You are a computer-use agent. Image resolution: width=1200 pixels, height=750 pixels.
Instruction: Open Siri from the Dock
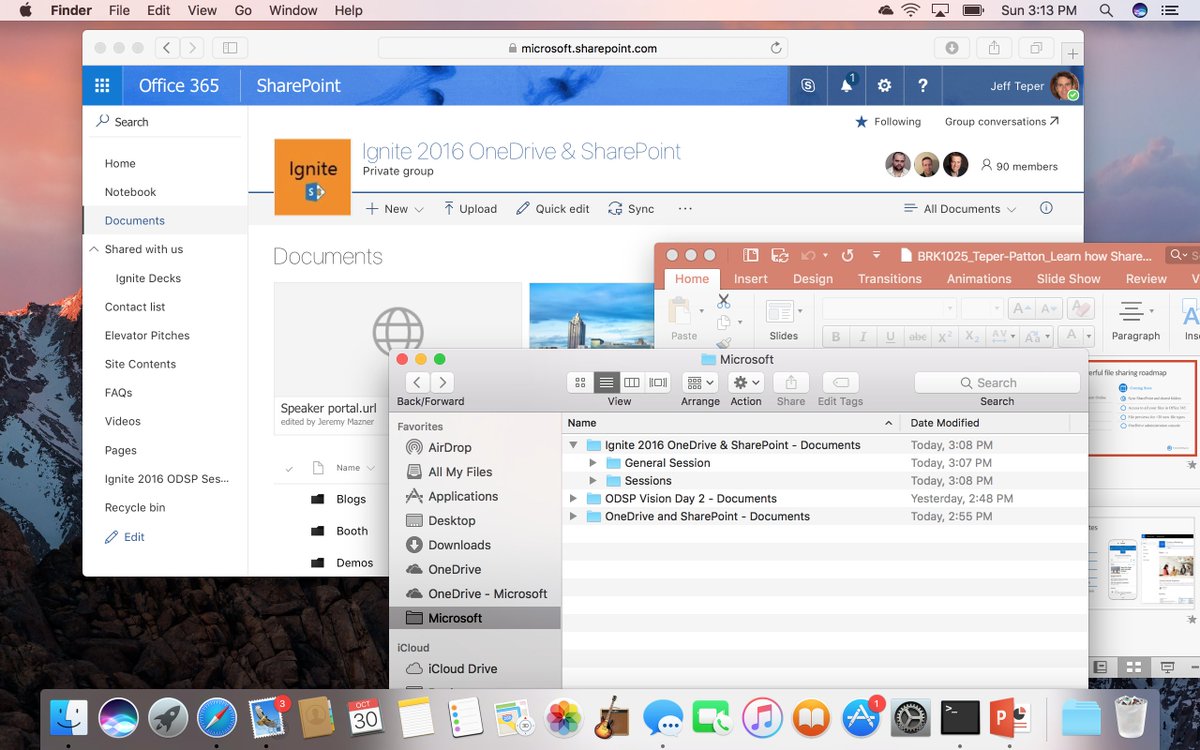pyautogui.click(x=118, y=717)
